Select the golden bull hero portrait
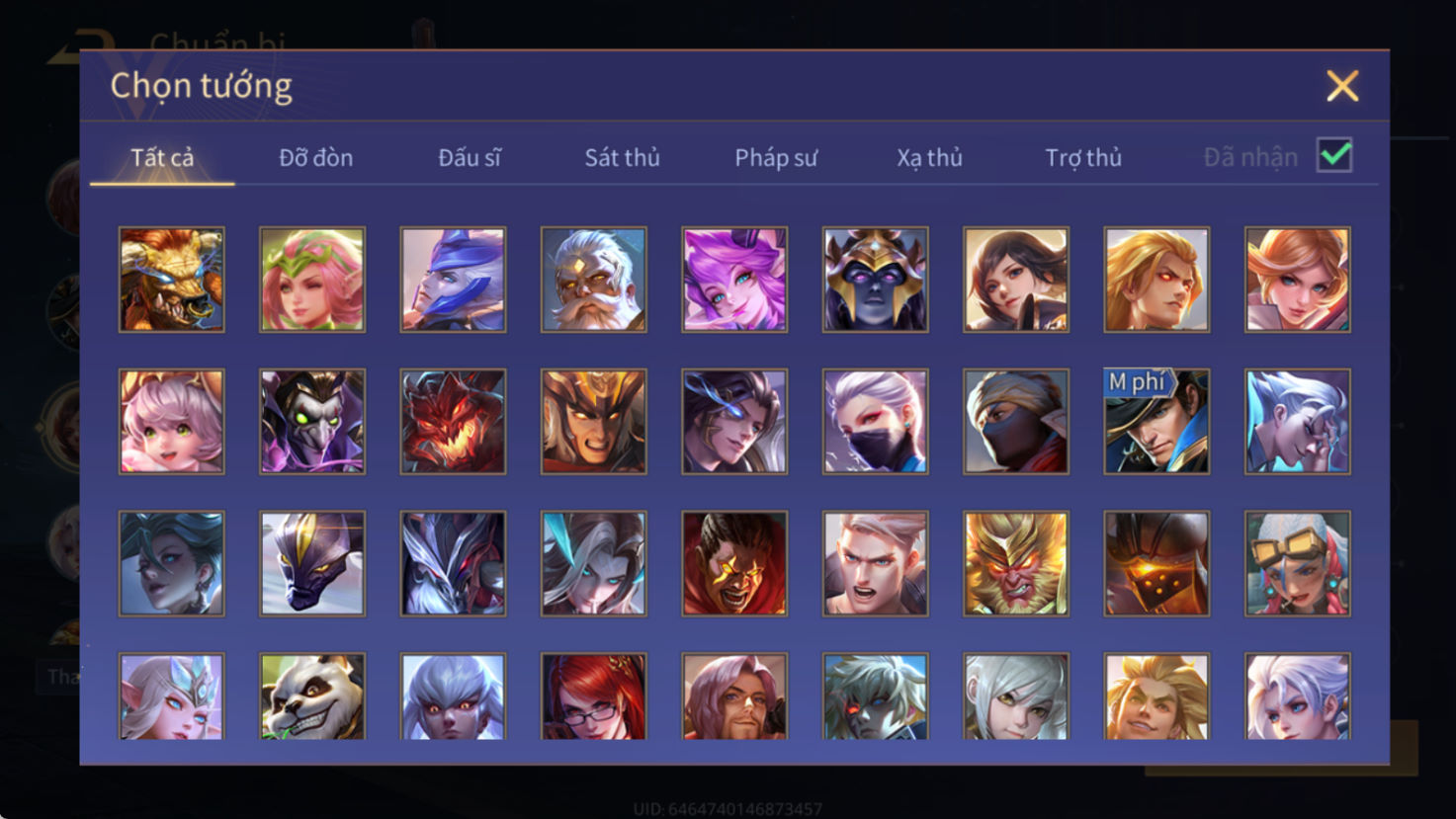 [x=172, y=280]
